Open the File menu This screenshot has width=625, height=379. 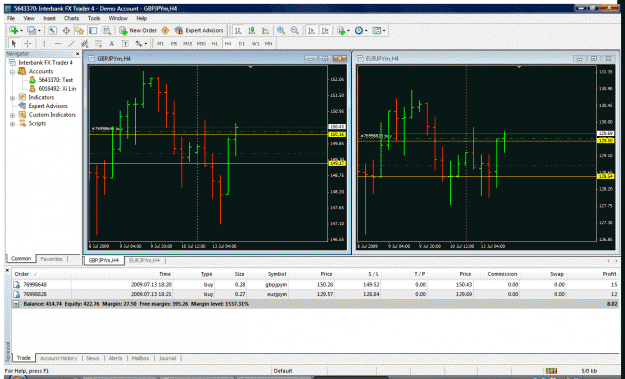11,18
